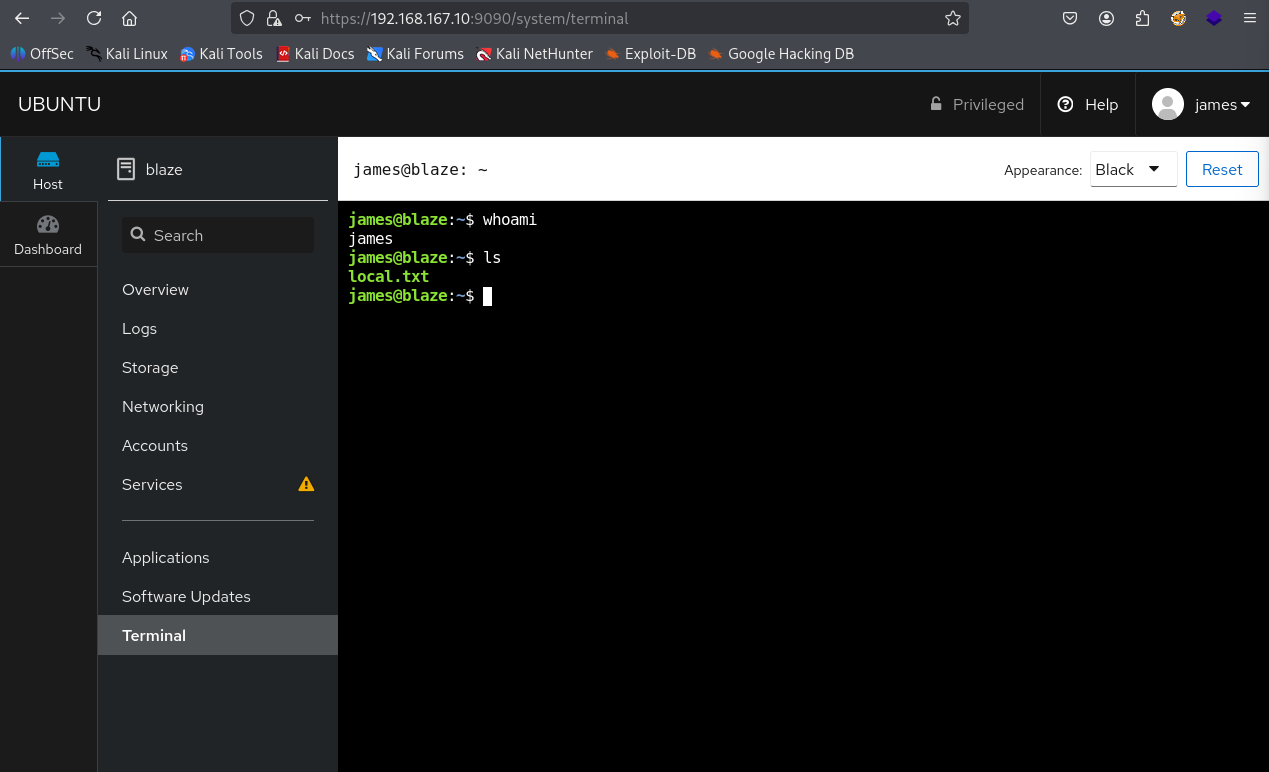
Task: Click the sidebar Search input field
Action: [x=218, y=236]
